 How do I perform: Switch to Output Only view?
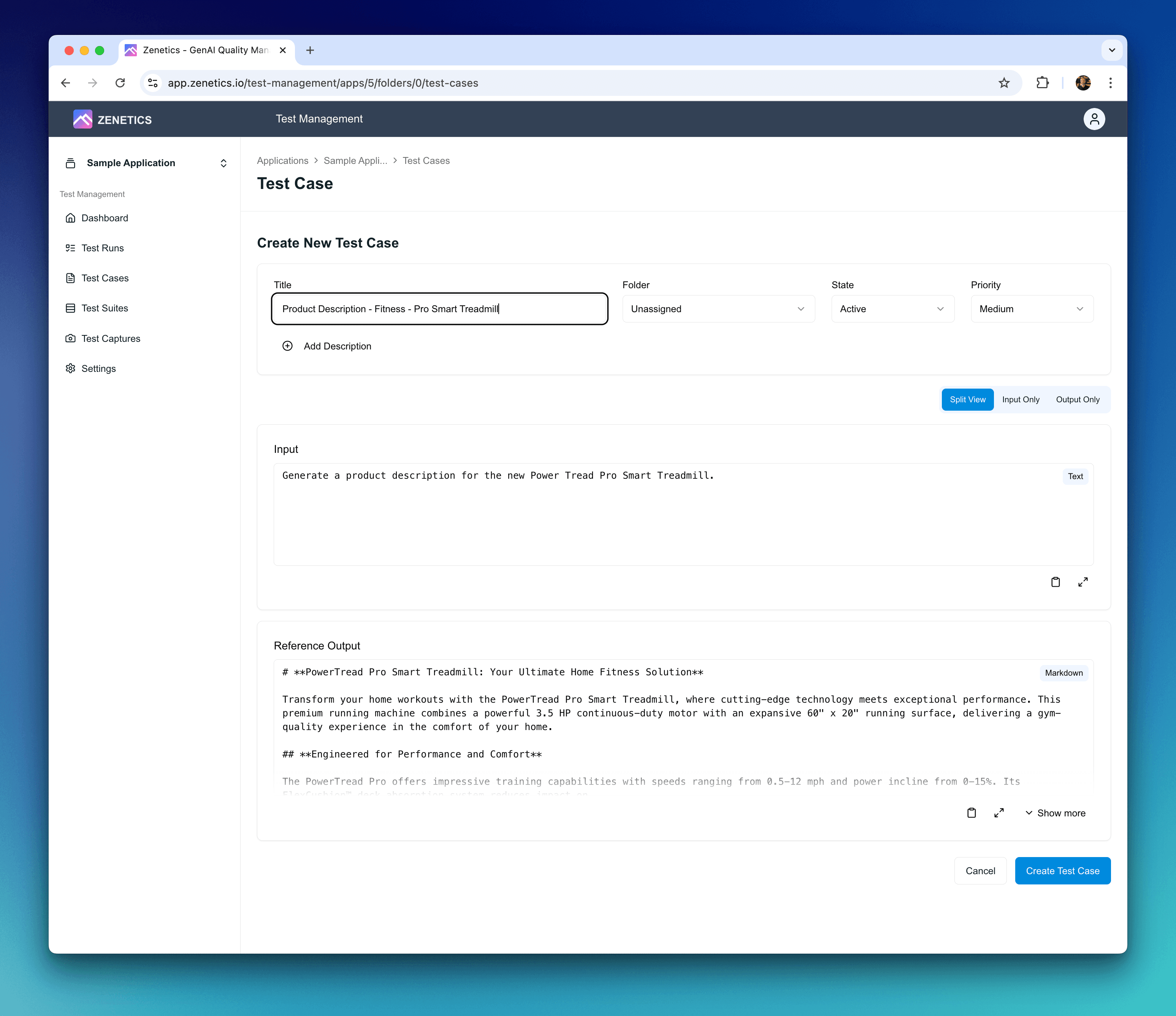tap(1078, 399)
